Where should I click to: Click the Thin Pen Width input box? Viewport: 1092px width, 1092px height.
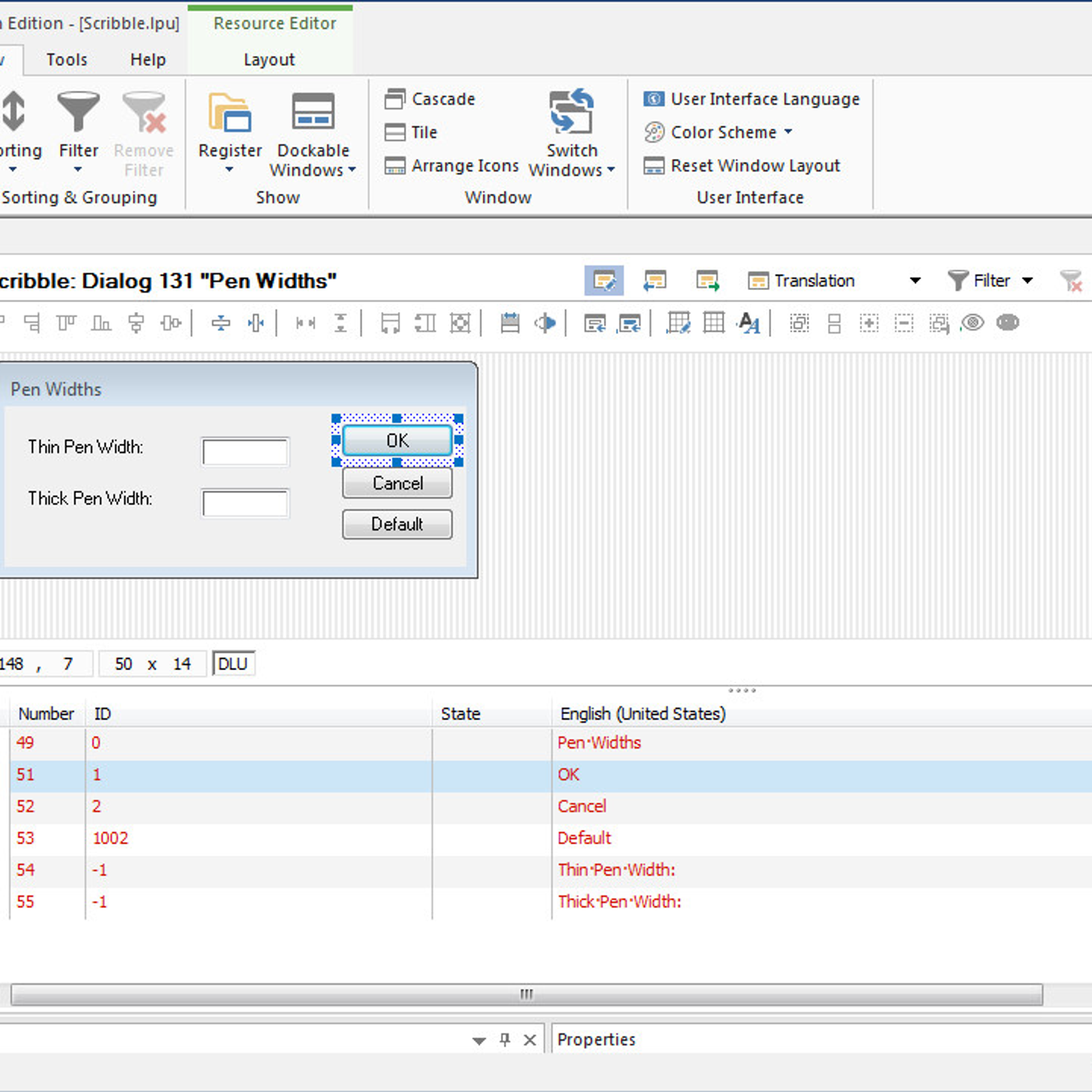click(245, 452)
